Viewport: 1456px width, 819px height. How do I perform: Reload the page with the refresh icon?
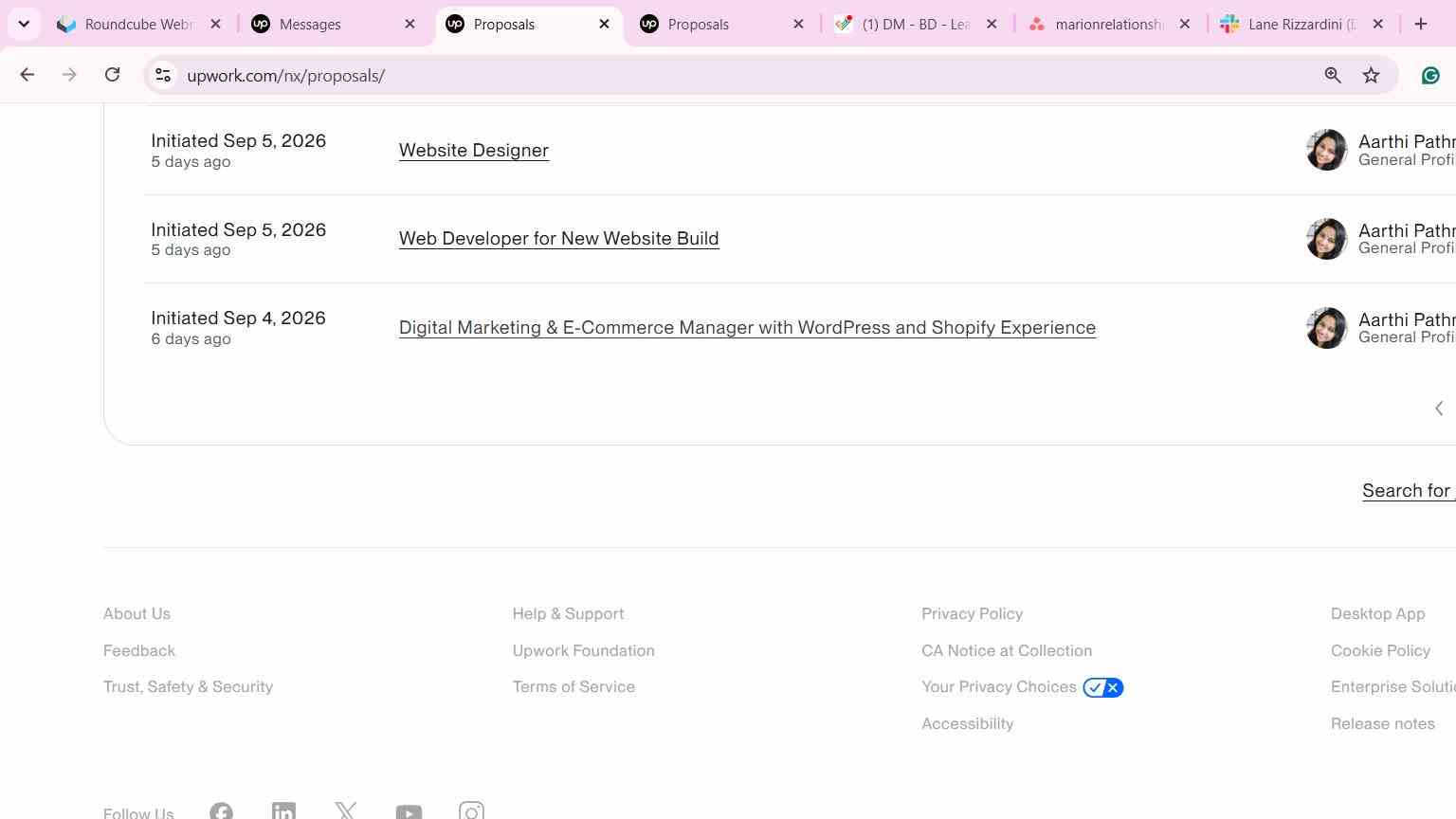[x=112, y=75]
